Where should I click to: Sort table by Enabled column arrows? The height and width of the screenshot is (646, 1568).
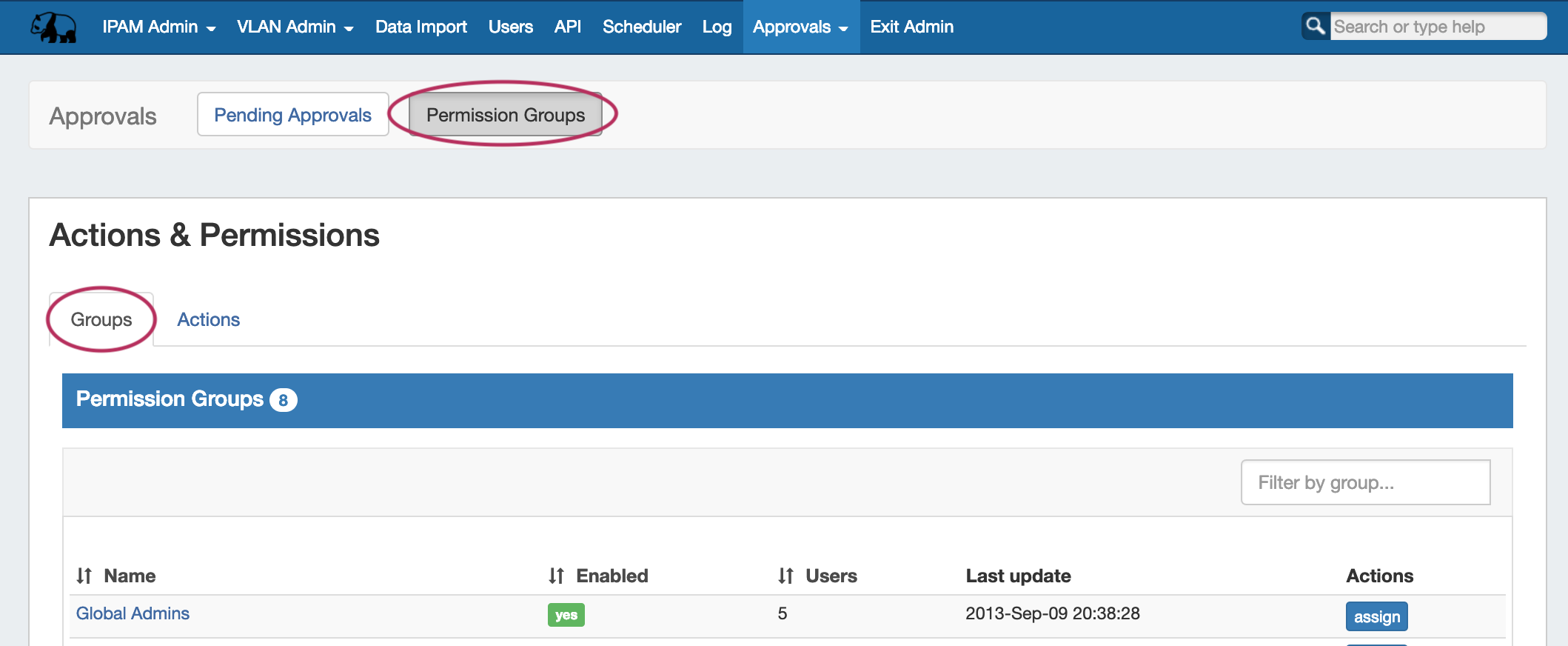point(557,576)
